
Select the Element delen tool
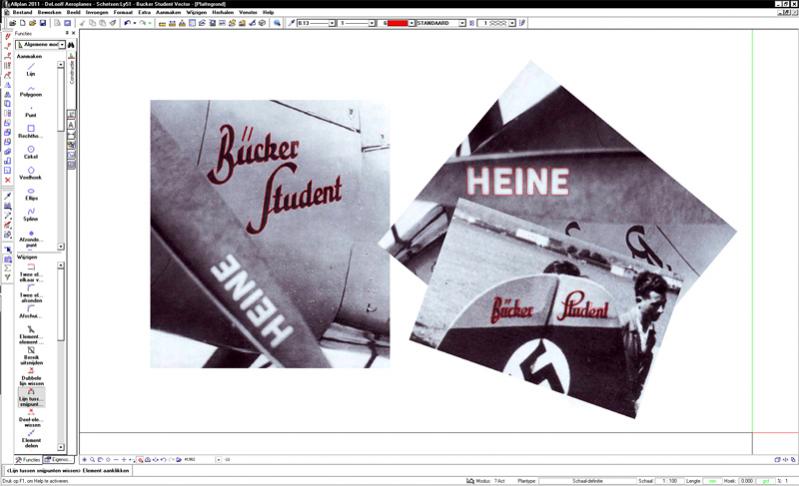tap(31, 439)
